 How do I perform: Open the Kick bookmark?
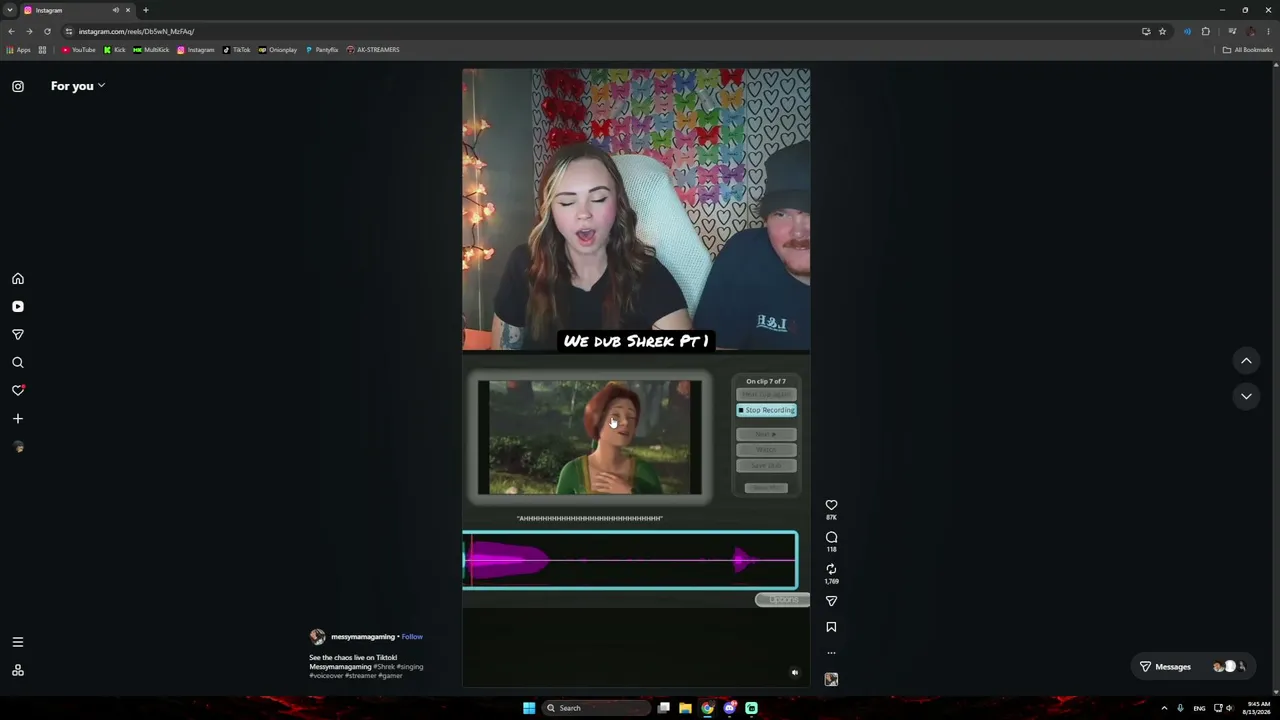[115, 50]
